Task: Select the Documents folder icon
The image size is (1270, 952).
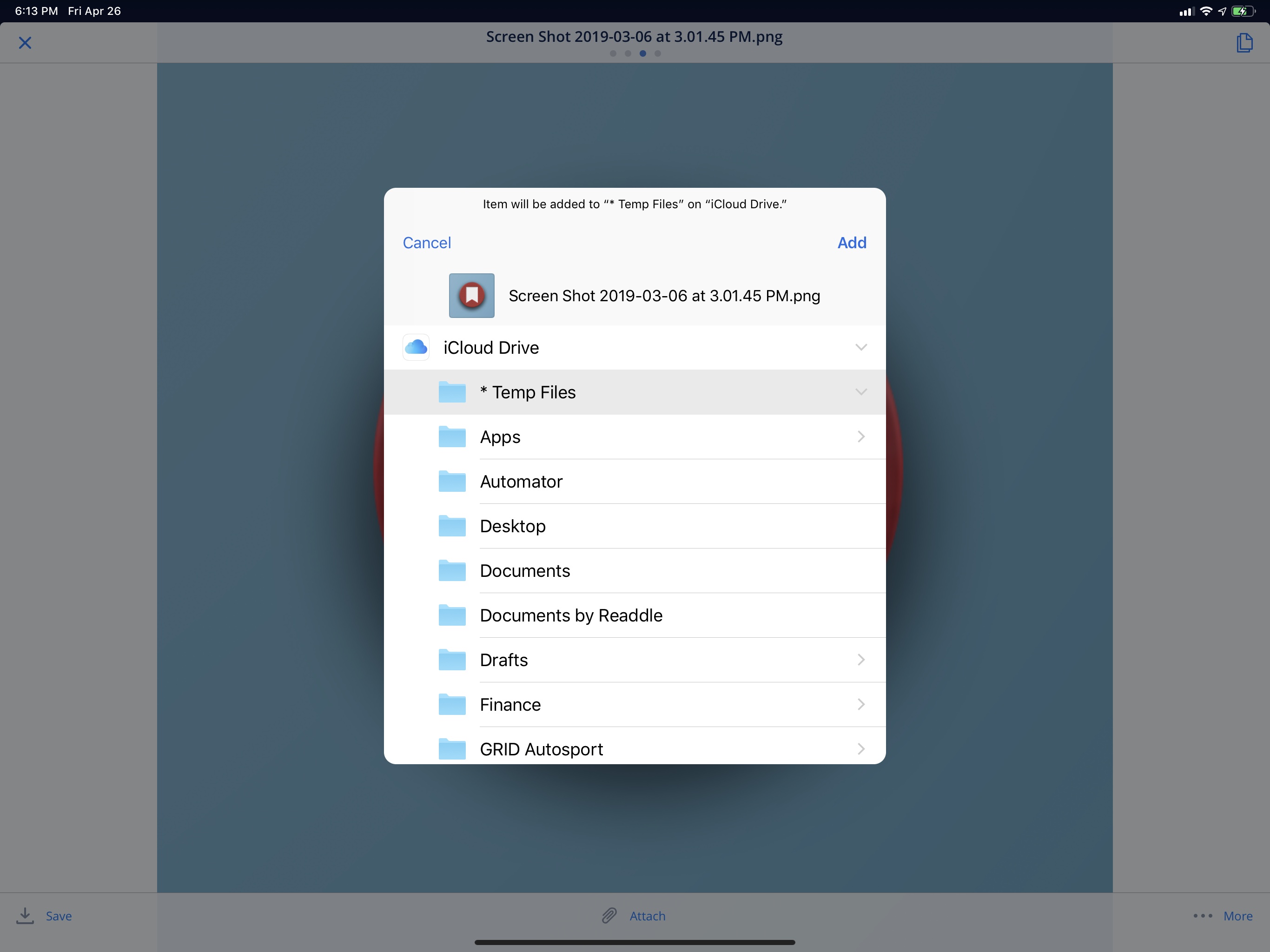Action: [x=452, y=570]
